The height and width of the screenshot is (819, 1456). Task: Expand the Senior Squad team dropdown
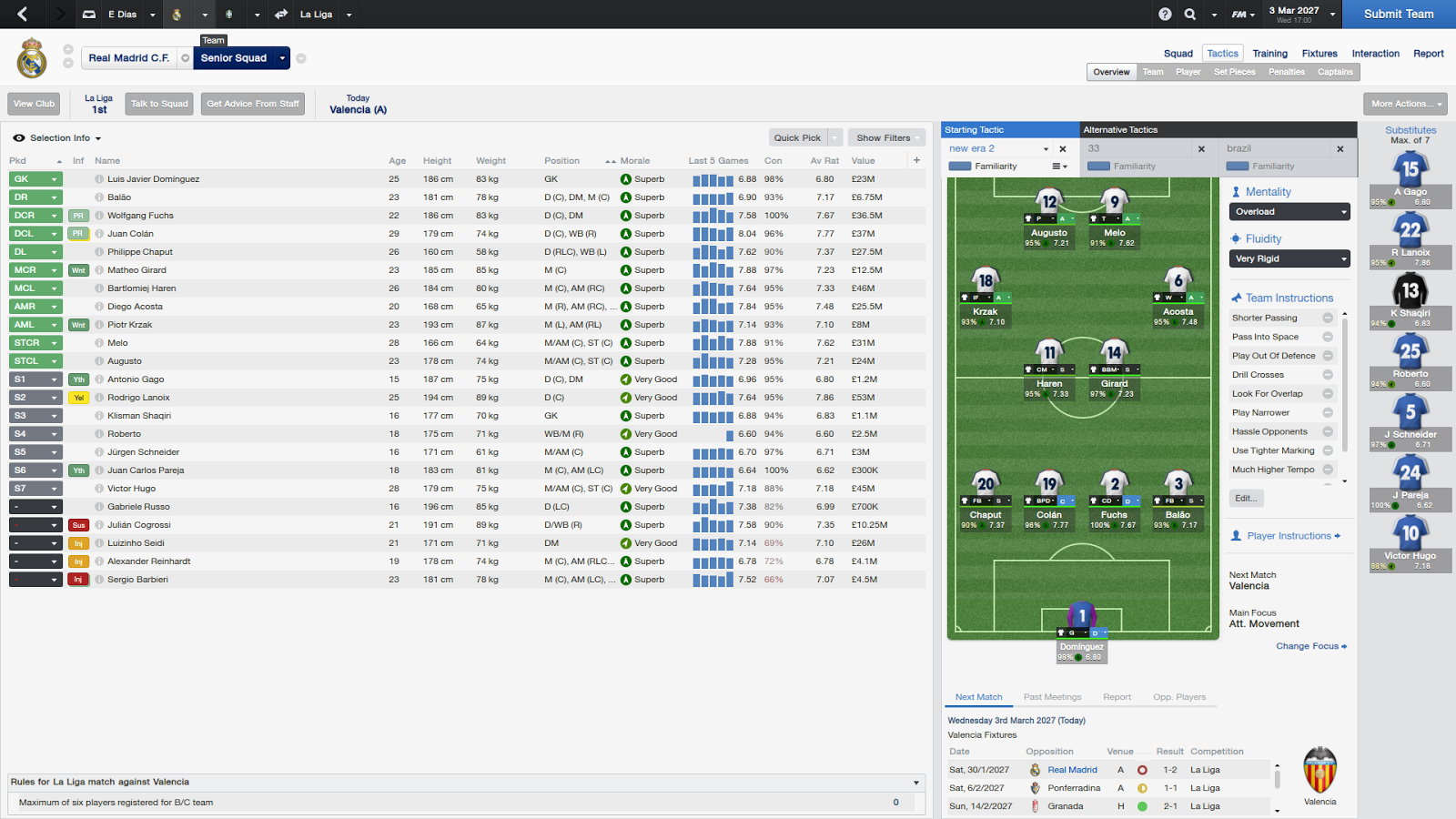[x=283, y=58]
